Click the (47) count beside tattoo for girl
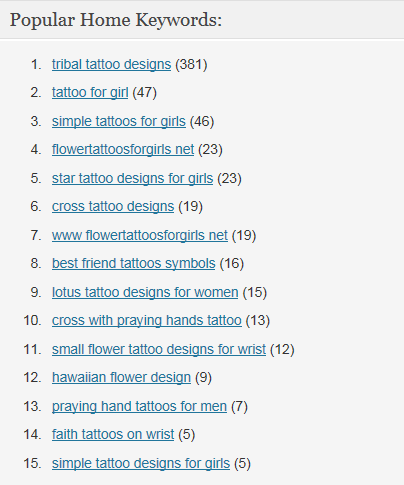The width and height of the screenshot is (404, 485). (145, 92)
